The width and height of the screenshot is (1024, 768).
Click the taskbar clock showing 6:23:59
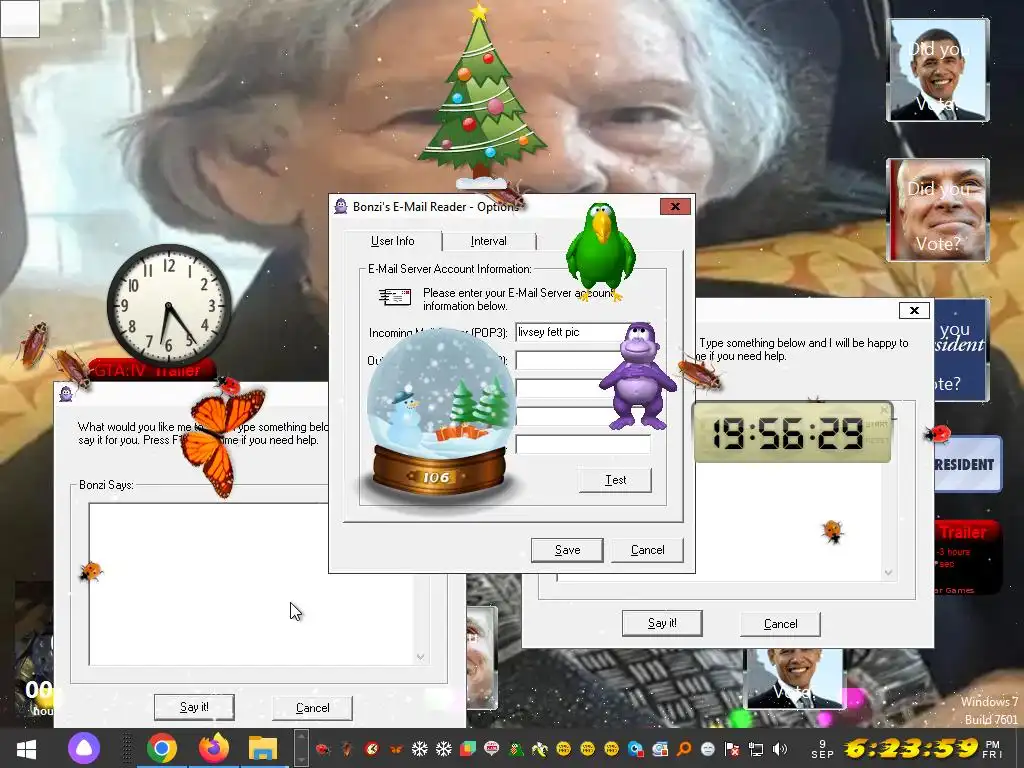click(911, 748)
